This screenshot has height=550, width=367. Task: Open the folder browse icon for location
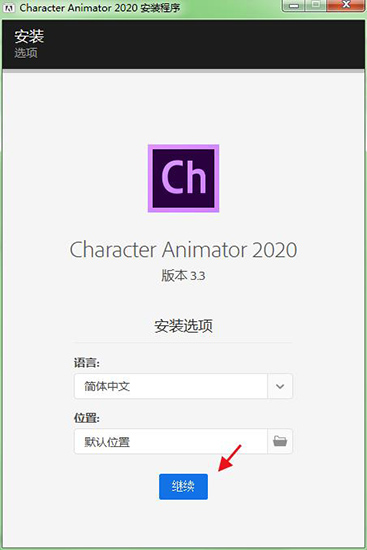(x=280, y=441)
